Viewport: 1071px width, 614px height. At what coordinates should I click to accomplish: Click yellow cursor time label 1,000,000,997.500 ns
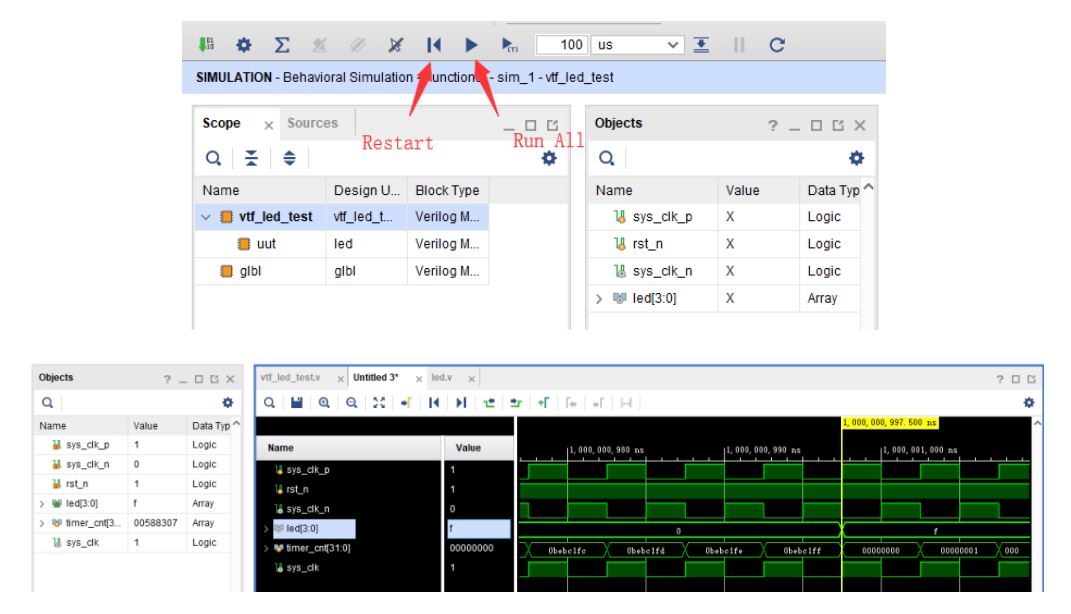point(890,423)
